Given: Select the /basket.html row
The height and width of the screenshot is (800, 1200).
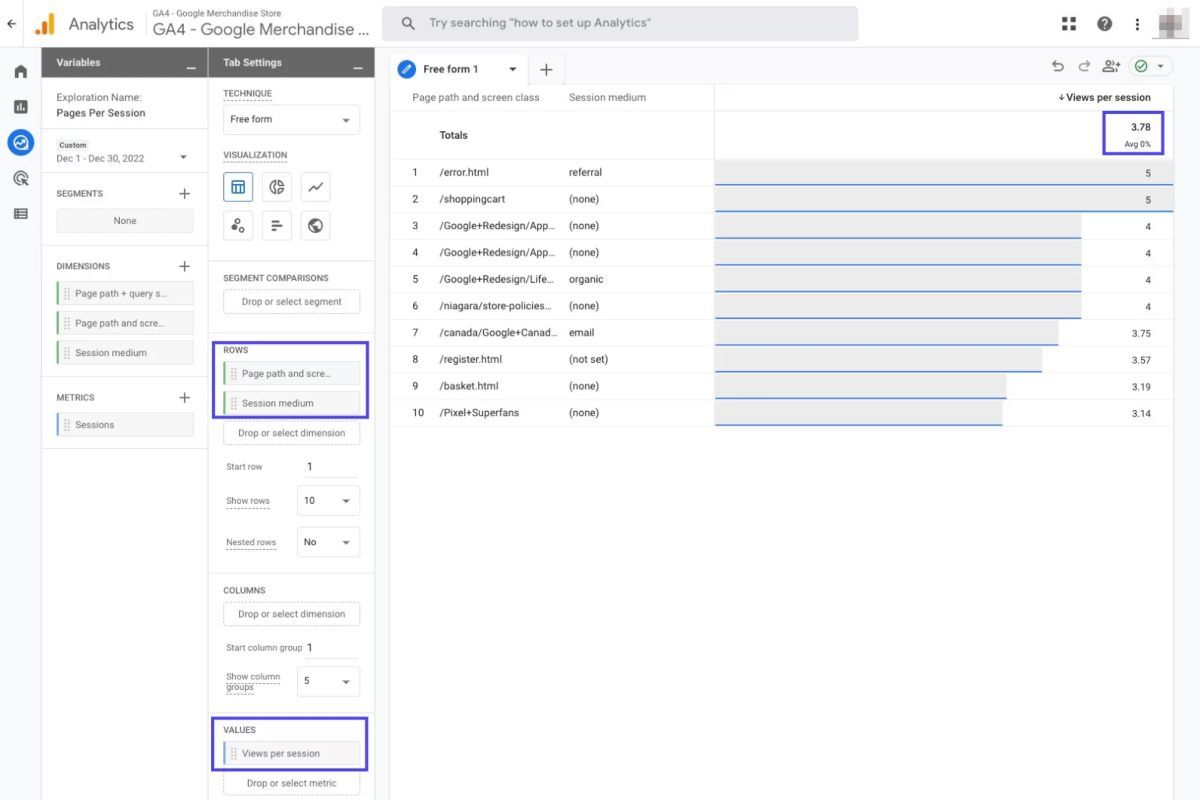Looking at the screenshot, I should [x=782, y=386].
